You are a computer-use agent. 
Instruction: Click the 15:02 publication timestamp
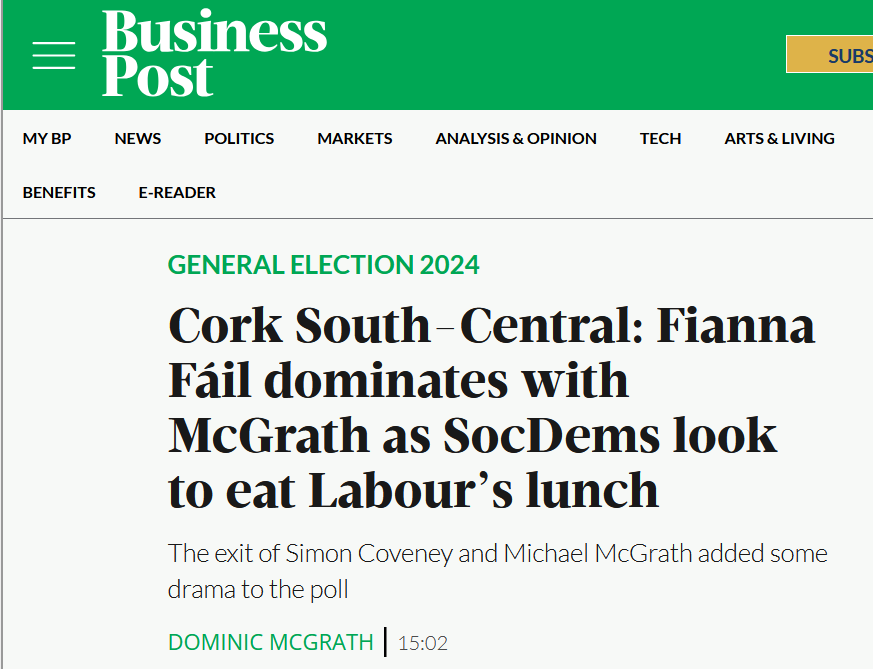click(x=423, y=643)
